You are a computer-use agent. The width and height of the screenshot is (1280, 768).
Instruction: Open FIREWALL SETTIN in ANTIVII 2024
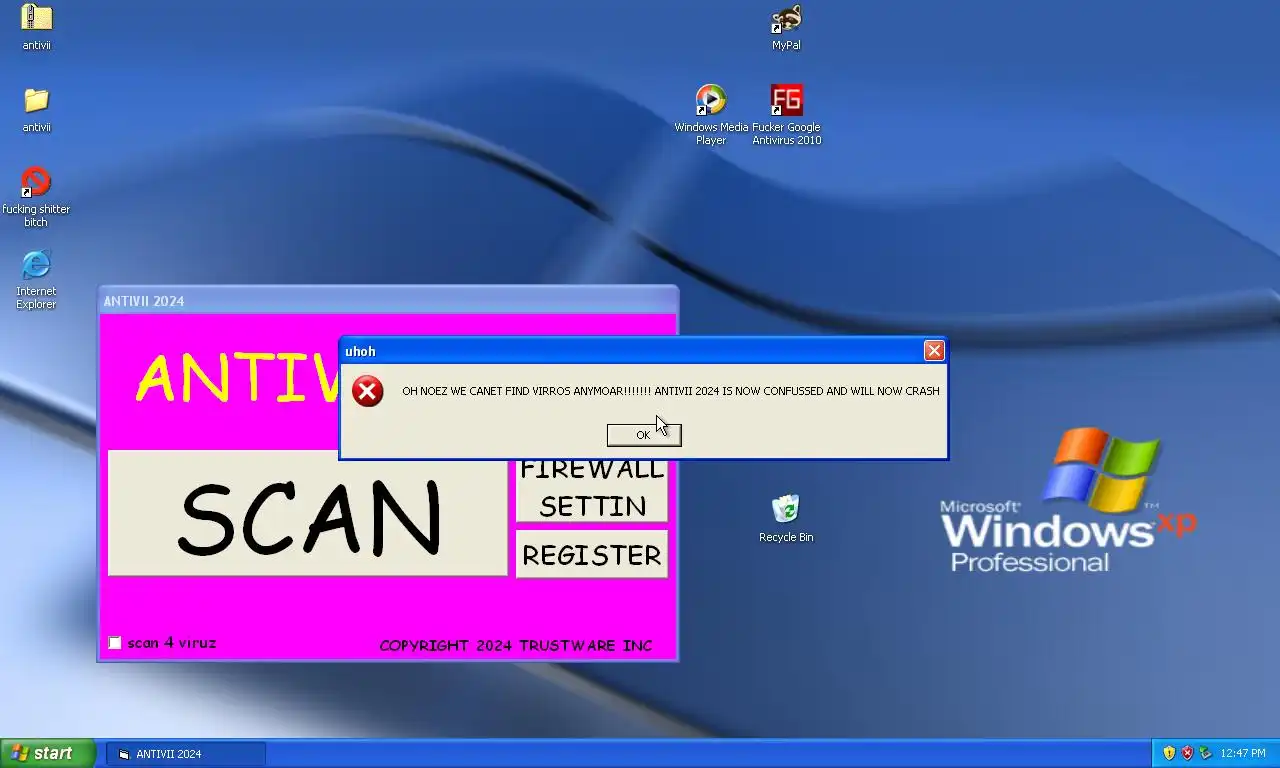[592, 490]
